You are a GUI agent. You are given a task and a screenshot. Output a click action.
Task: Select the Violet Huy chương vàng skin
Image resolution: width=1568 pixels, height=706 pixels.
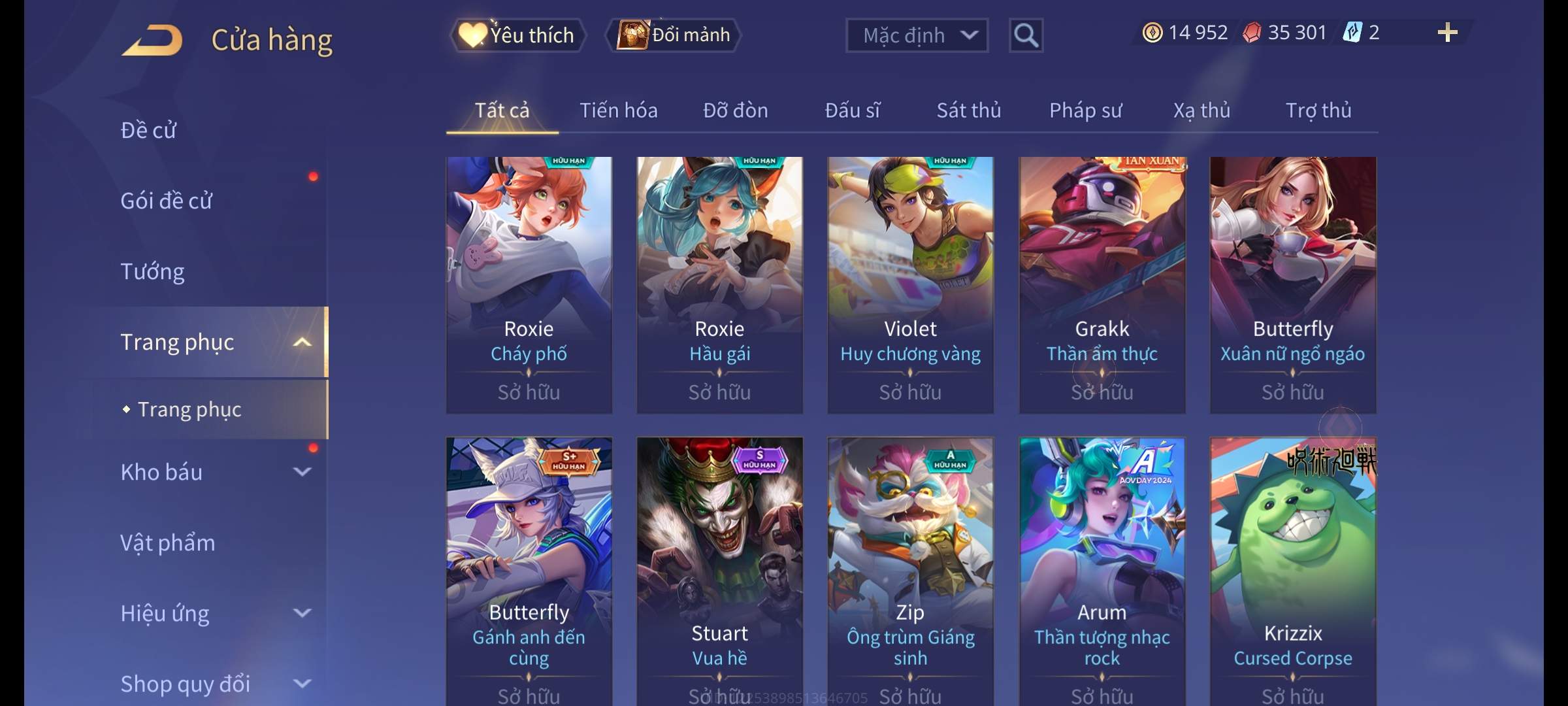[910, 285]
